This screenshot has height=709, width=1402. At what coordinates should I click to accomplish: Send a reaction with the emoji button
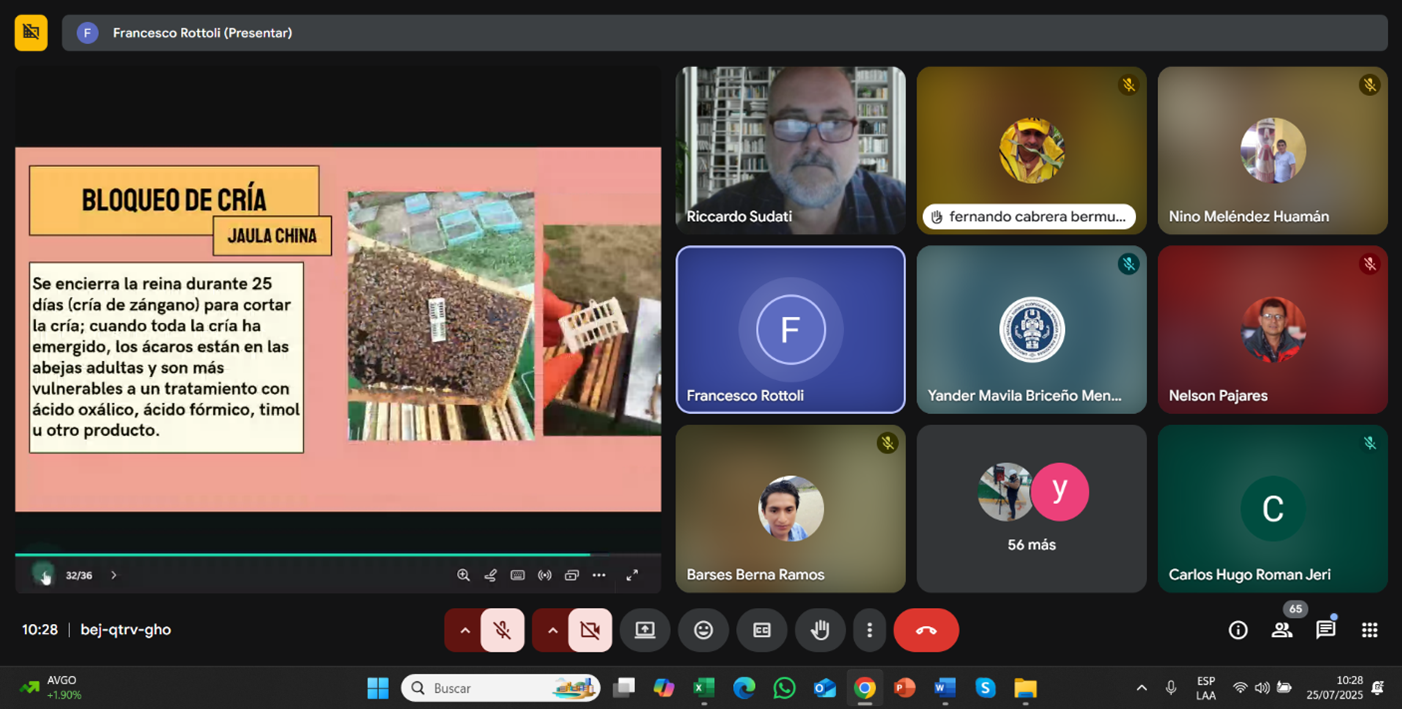703,630
